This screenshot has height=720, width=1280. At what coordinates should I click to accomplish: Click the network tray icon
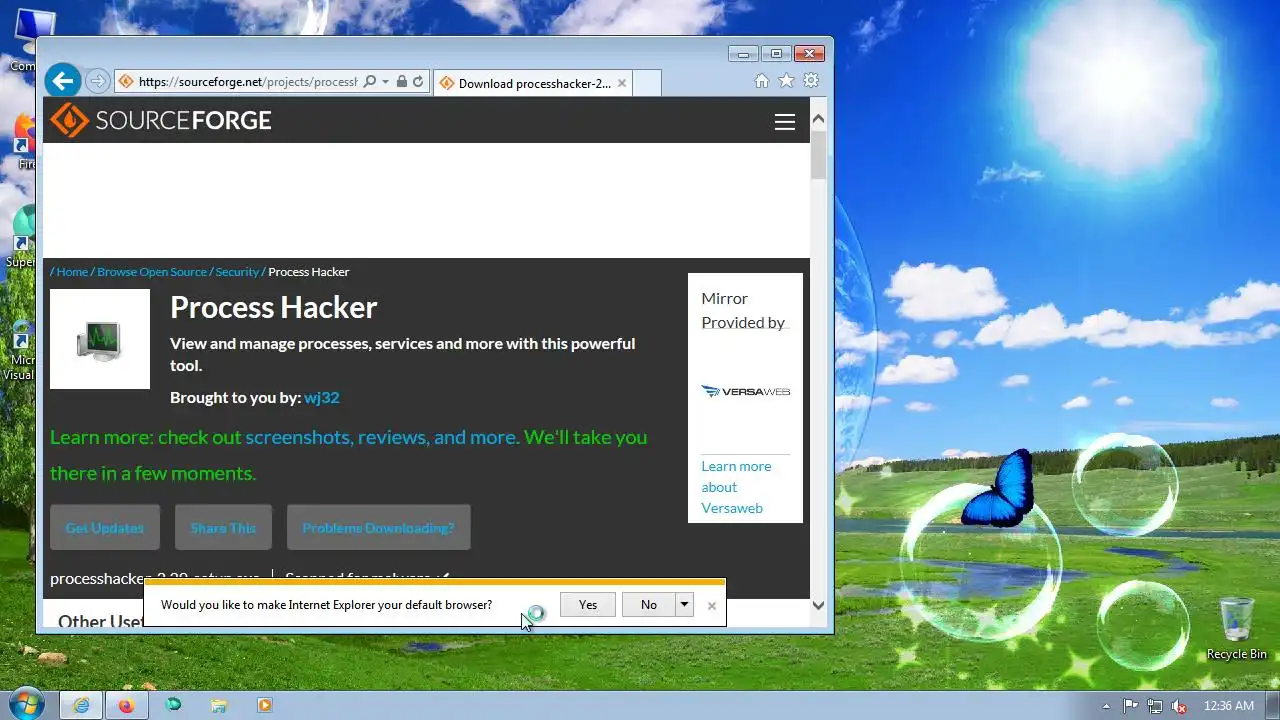[x=1155, y=706]
